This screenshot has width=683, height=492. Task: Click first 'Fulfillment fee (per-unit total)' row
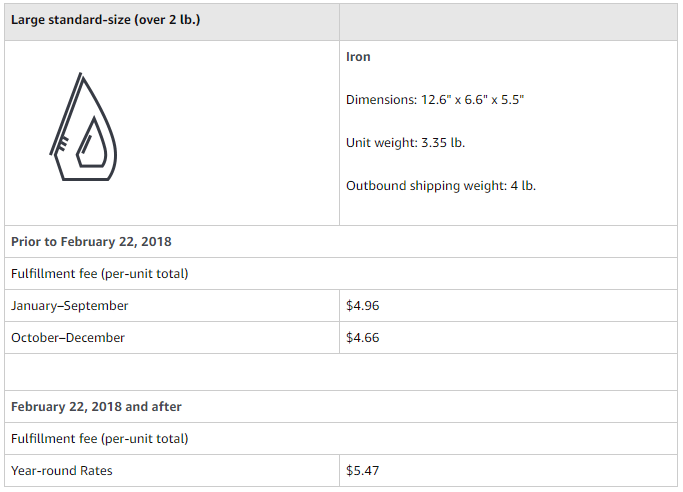tap(341, 273)
